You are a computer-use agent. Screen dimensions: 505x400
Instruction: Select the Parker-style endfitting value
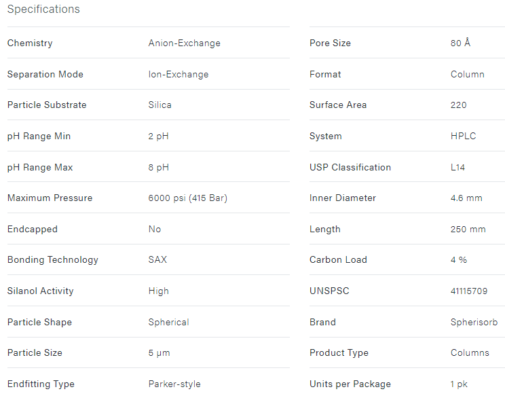pyautogui.click(x=174, y=384)
